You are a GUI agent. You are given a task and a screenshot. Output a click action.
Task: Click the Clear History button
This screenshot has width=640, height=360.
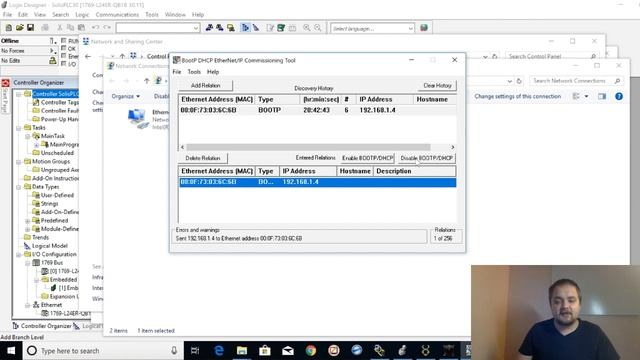(437, 86)
